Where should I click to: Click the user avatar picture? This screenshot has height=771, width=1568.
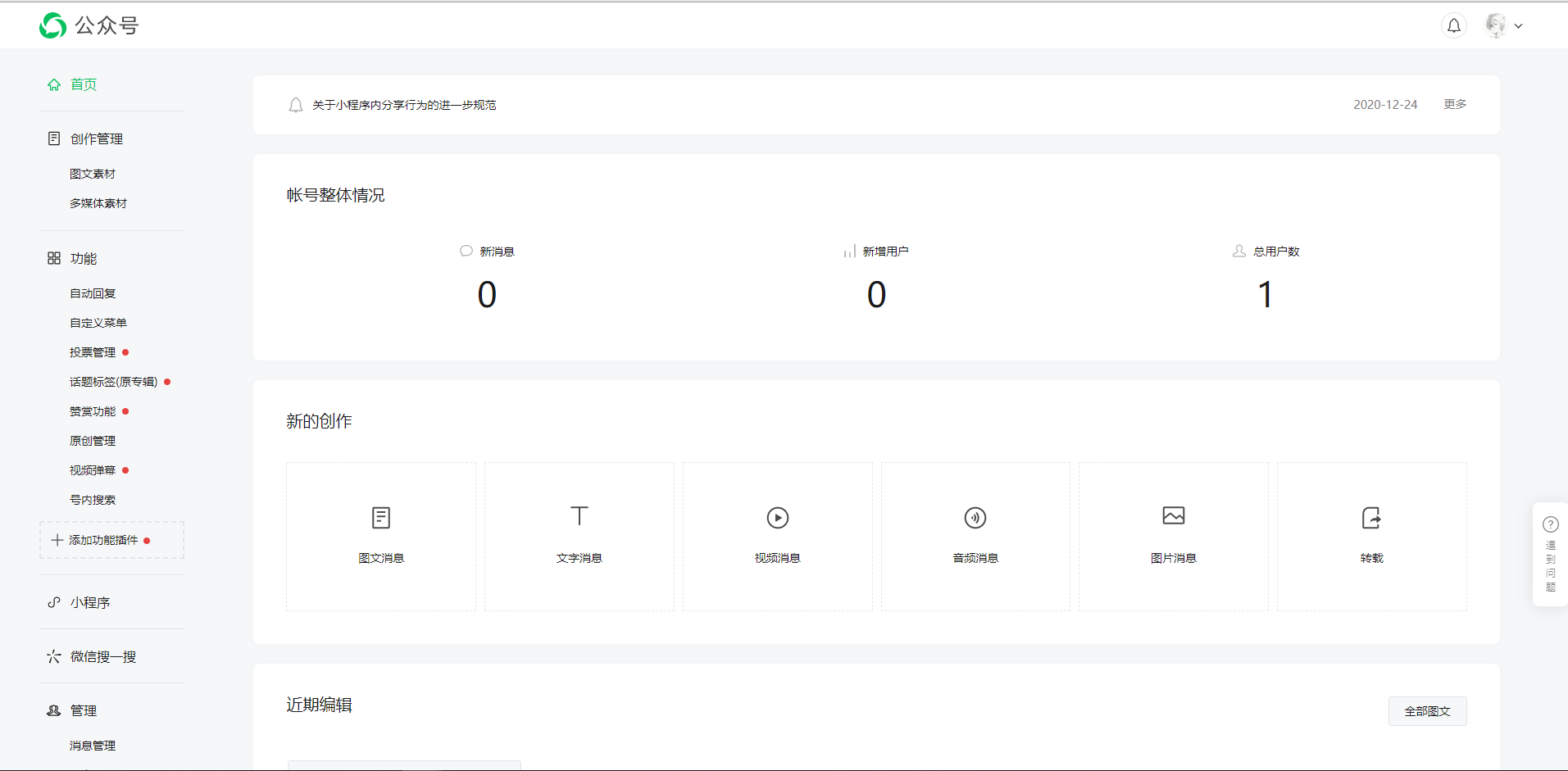point(1496,25)
